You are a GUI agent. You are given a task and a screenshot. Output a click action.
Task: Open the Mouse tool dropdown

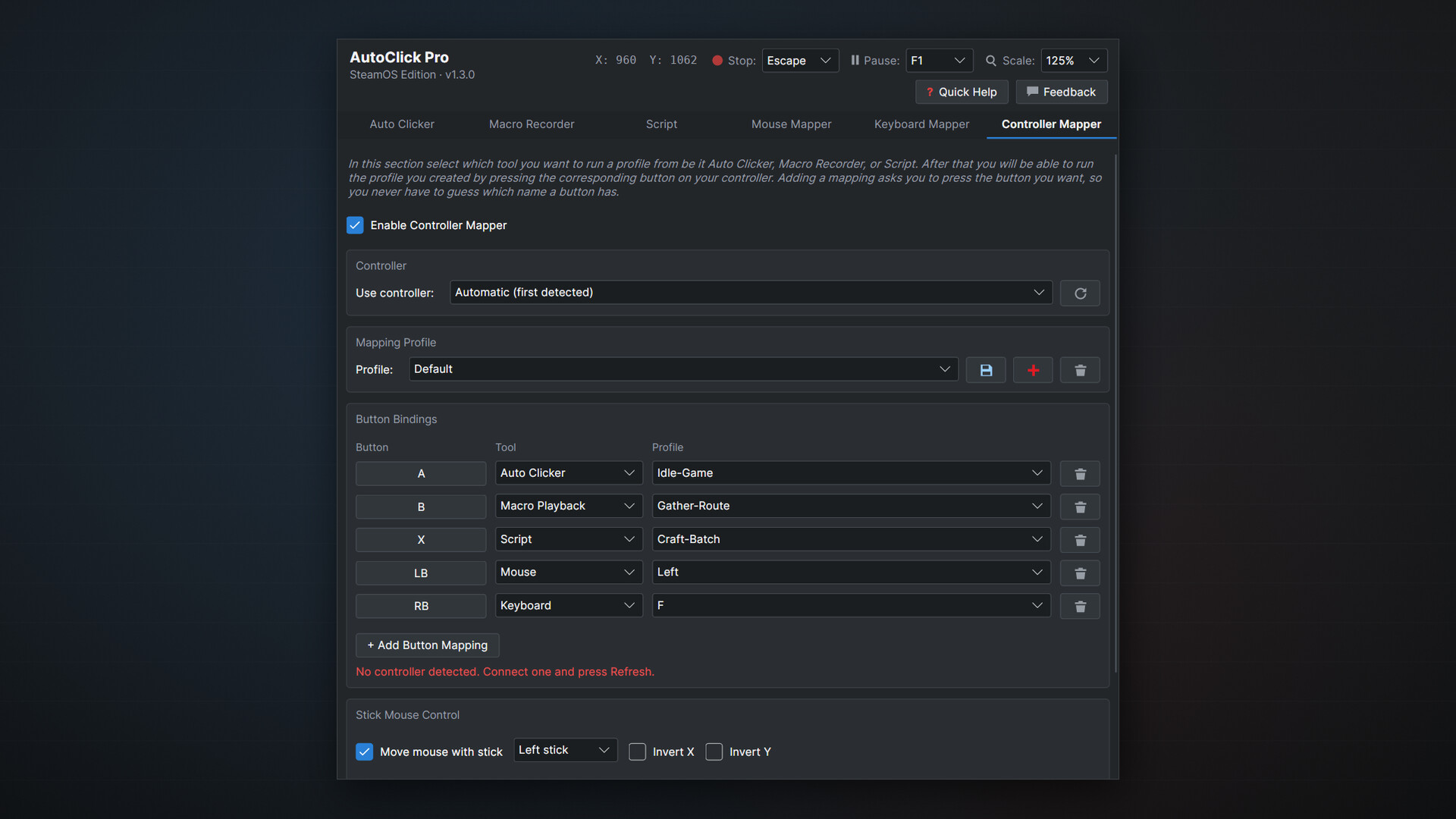tap(569, 573)
